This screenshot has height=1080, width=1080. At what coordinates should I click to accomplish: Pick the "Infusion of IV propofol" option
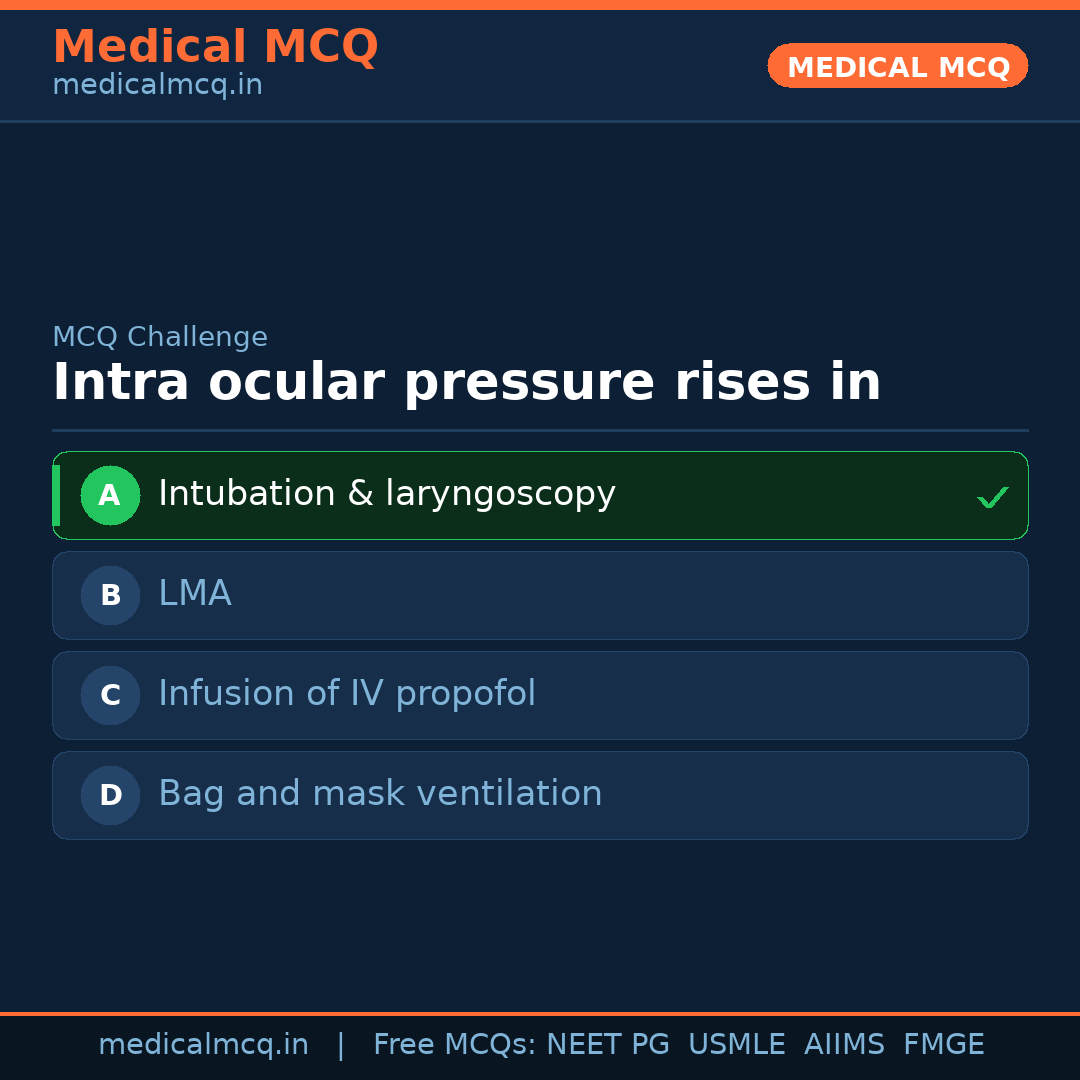click(347, 694)
